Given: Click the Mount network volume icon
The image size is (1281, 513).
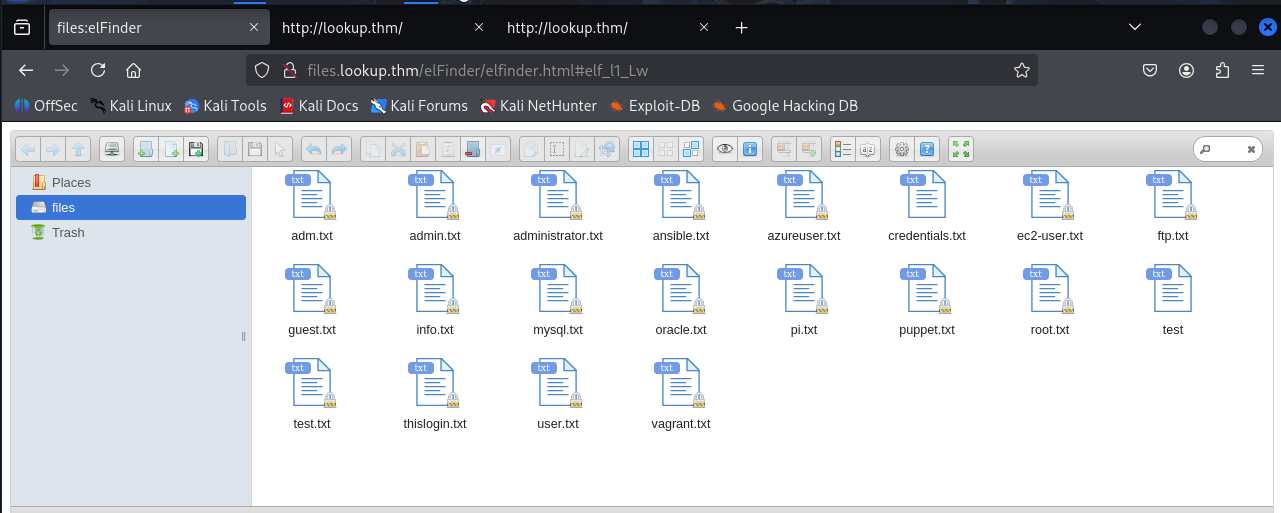Looking at the screenshot, I should 113,150.
